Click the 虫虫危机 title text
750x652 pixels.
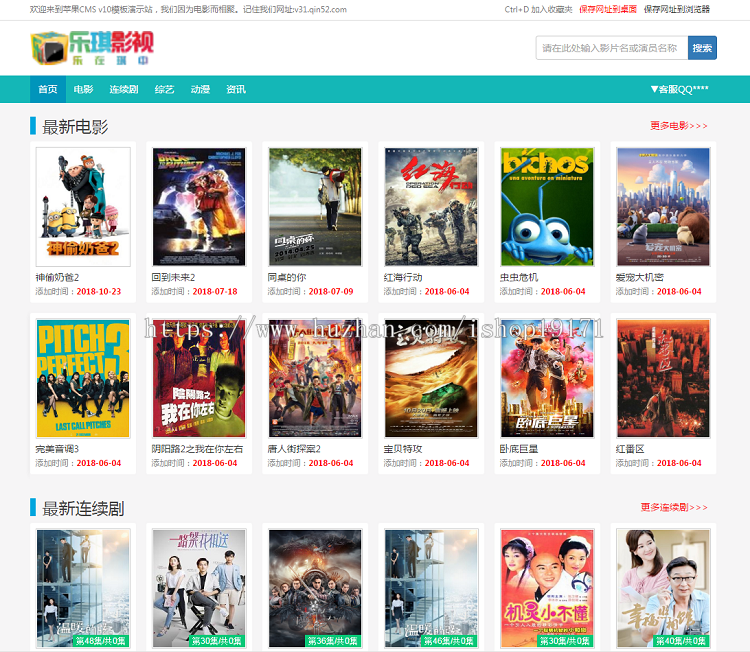tap(519, 277)
